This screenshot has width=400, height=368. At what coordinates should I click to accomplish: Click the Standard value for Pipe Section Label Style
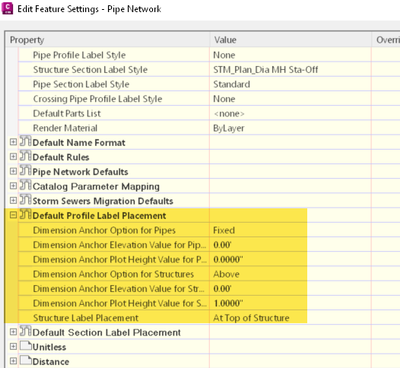(x=232, y=84)
